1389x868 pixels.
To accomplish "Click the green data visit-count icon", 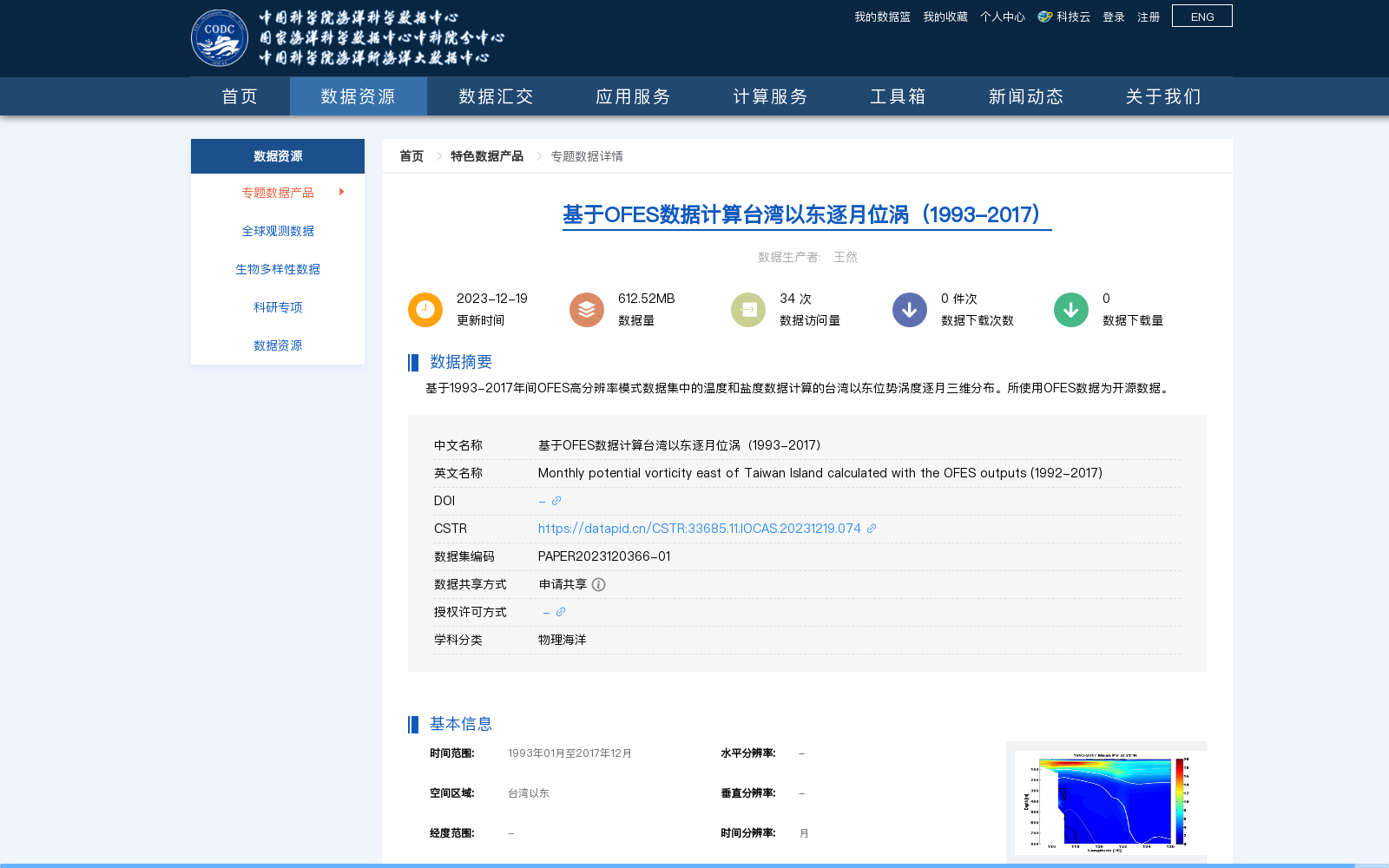I will (748, 310).
